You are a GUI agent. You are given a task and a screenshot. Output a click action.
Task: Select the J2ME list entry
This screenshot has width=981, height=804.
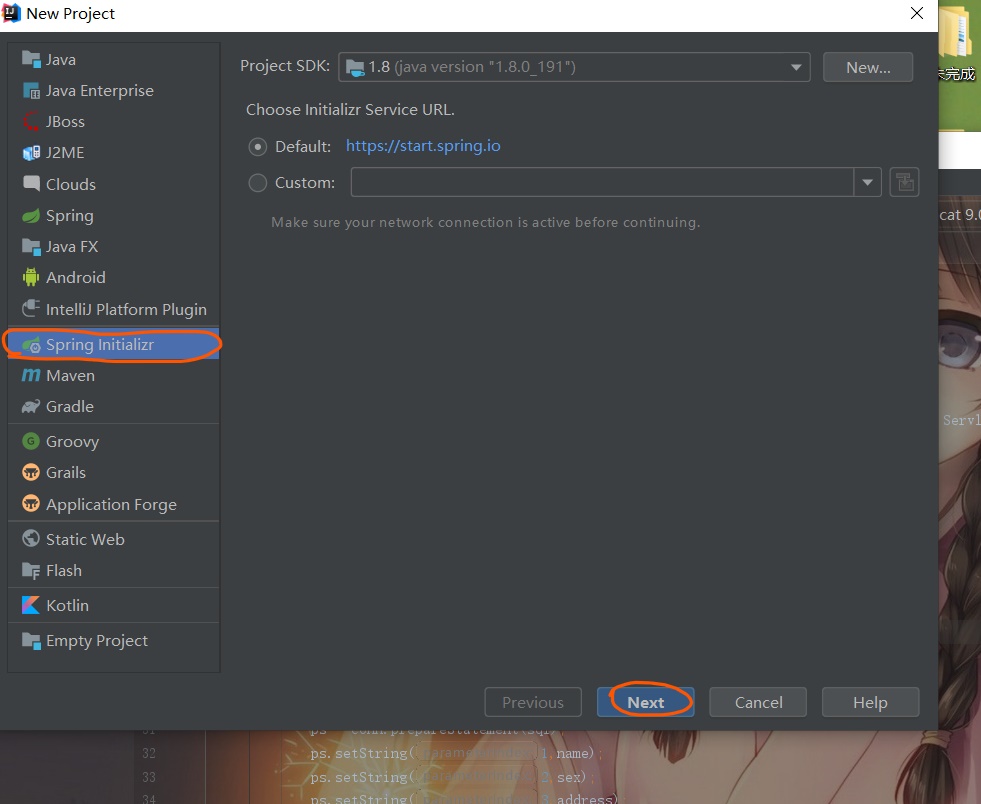113,153
